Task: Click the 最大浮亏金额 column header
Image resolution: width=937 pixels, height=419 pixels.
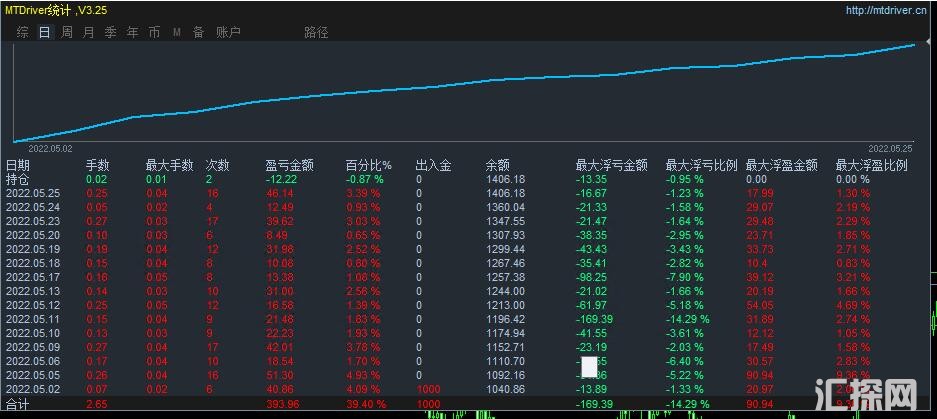Action: (x=611, y=165)
